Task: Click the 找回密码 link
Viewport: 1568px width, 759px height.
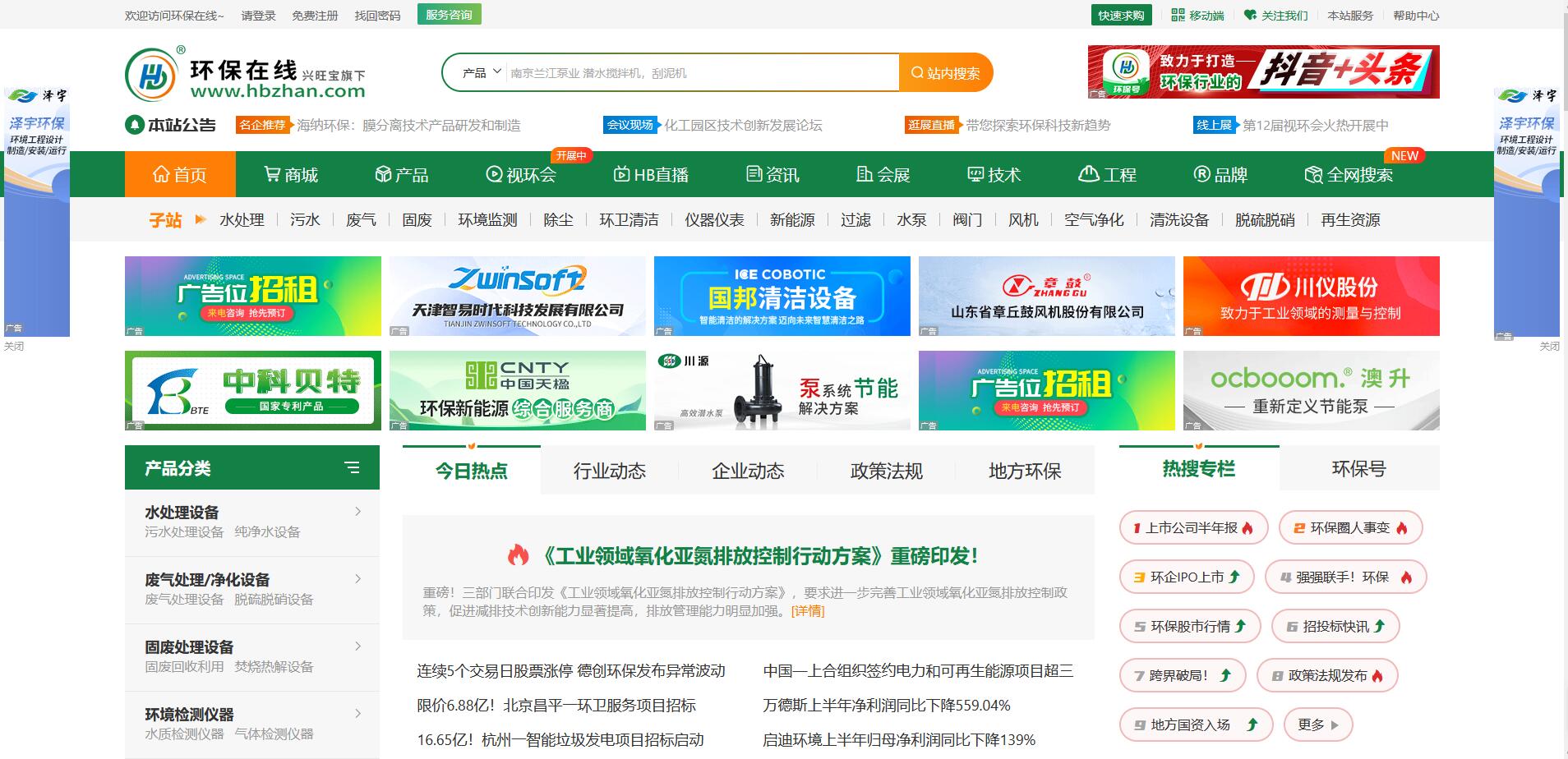Action: 377,16
